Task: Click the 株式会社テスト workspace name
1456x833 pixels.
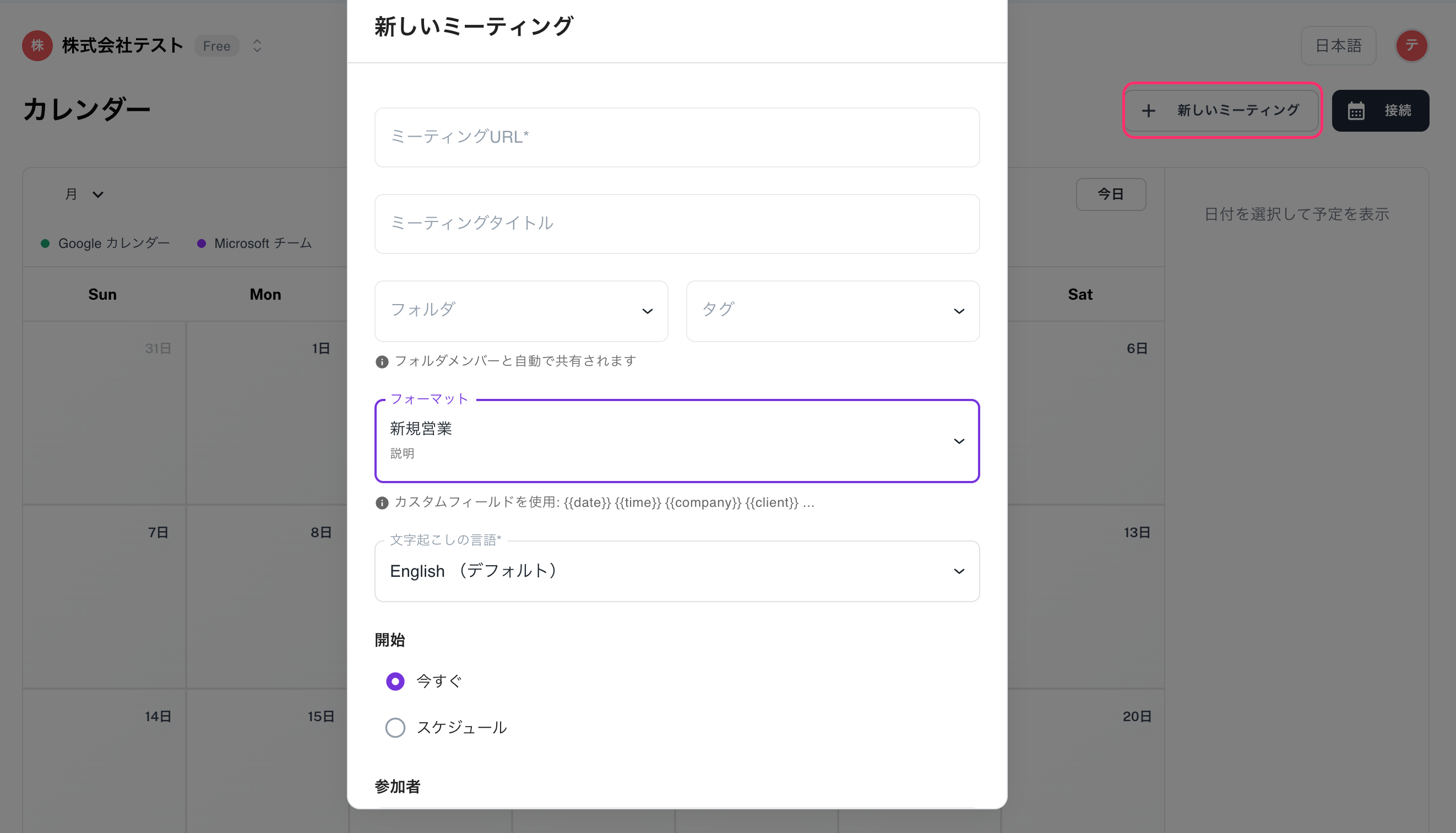Action: [122, 46]
